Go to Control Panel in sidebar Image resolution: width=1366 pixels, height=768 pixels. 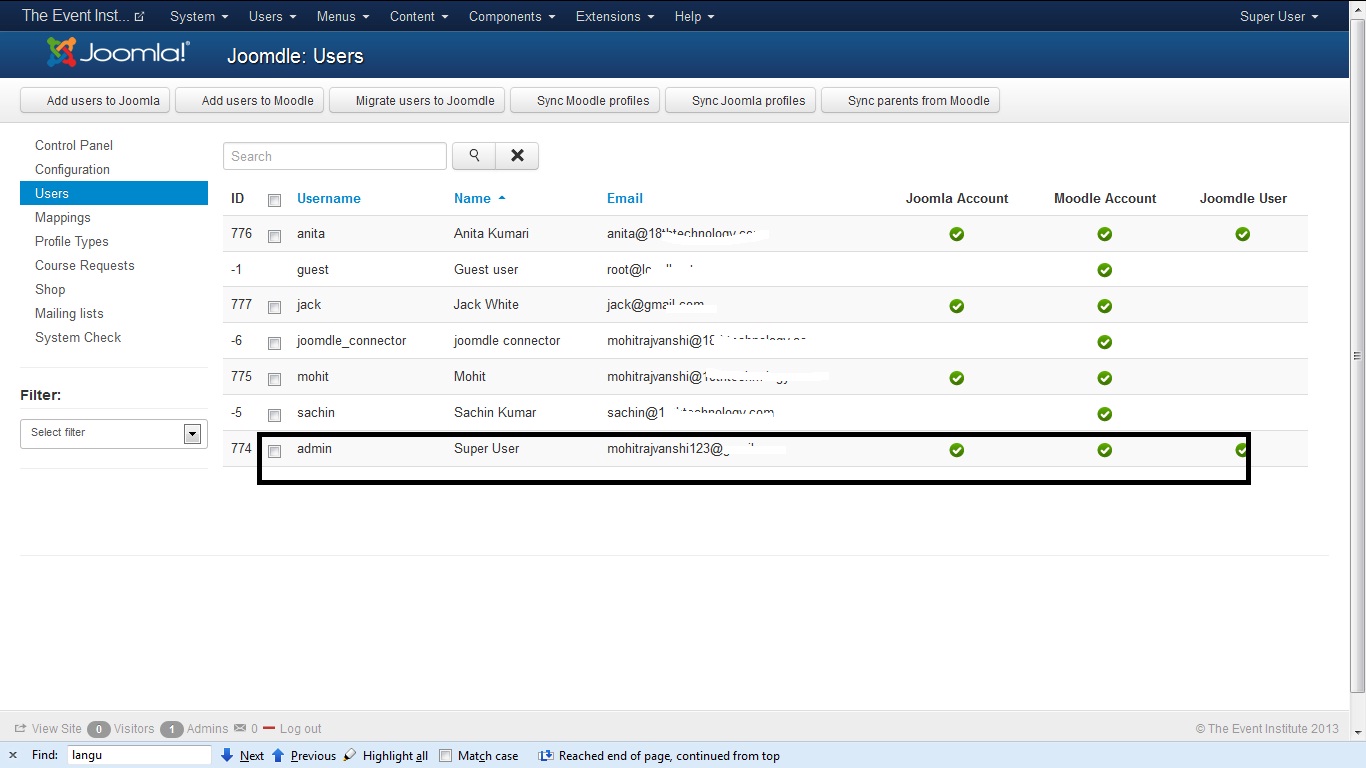coord(74,145)
